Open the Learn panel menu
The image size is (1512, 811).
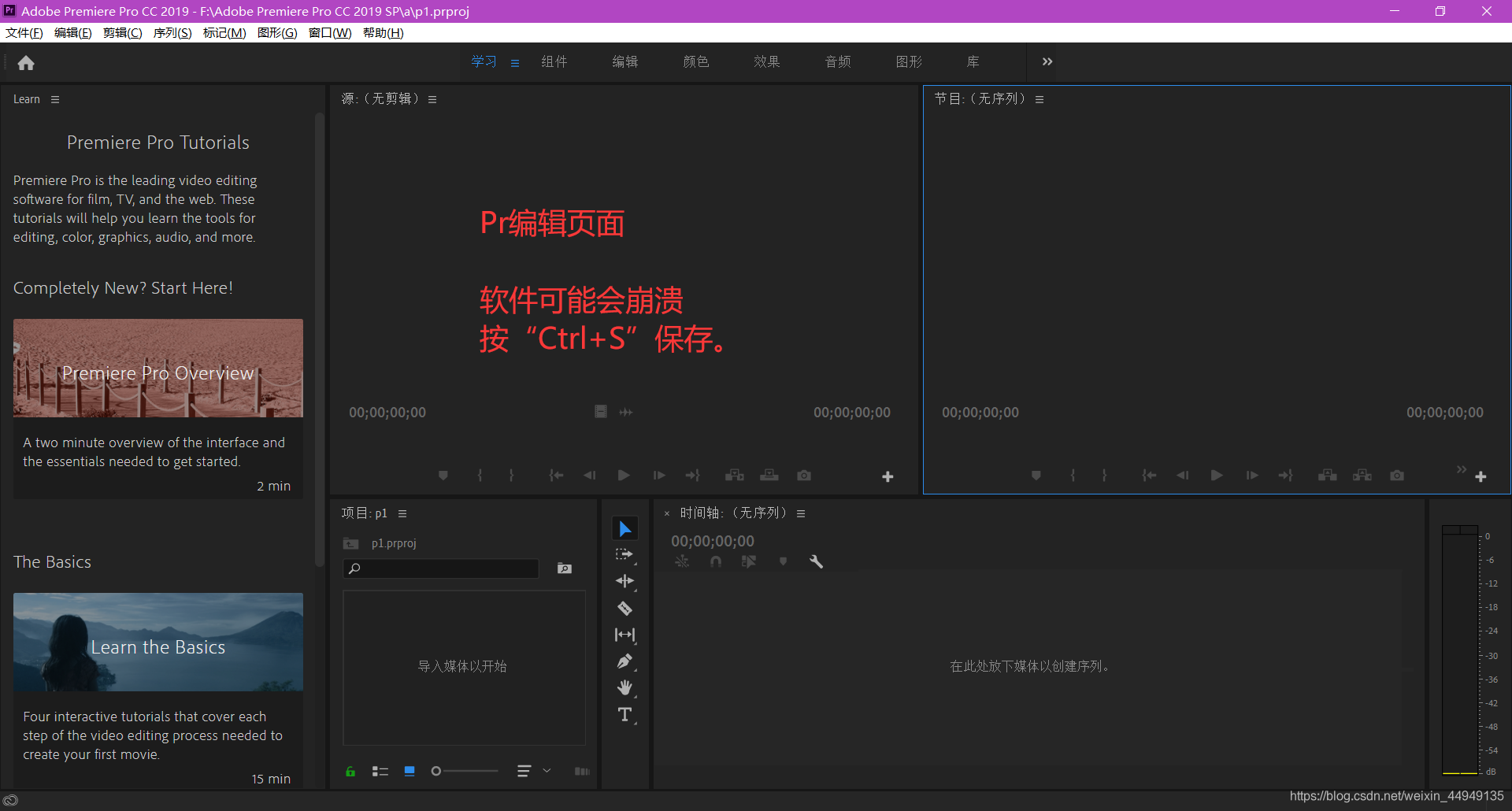pos(55,100)
